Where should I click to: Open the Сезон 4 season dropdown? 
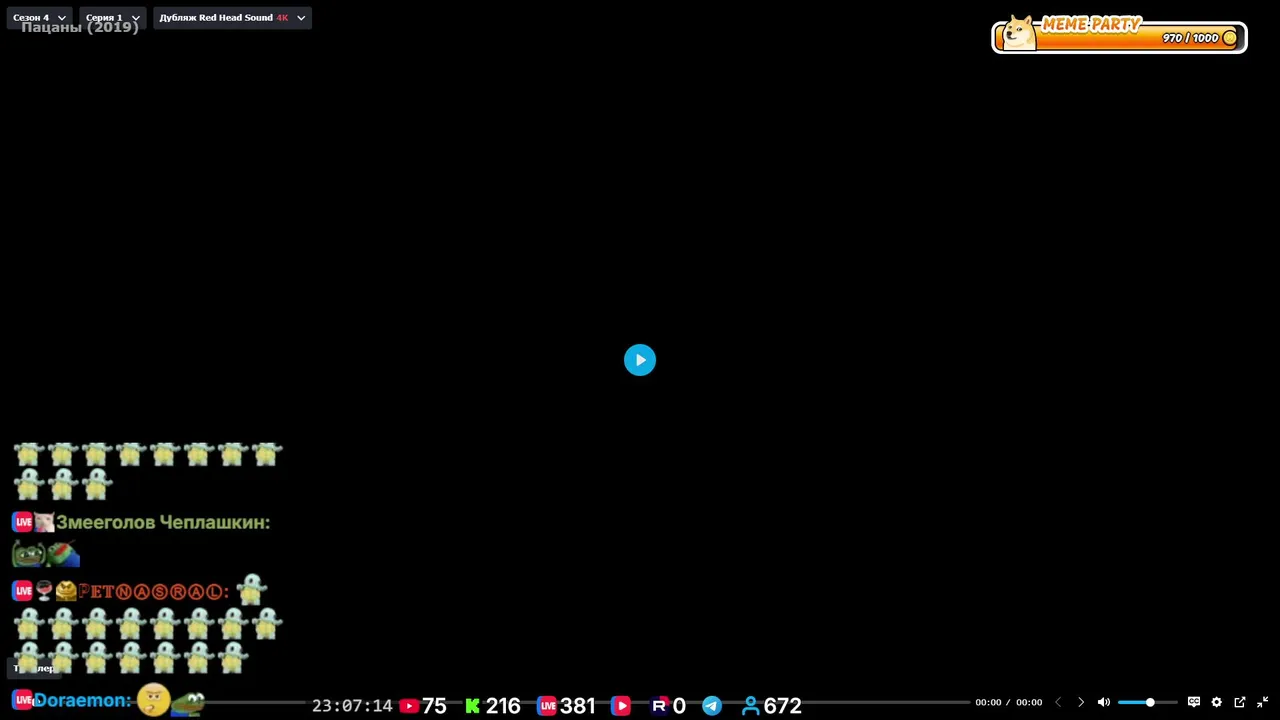tap(40, 18)
